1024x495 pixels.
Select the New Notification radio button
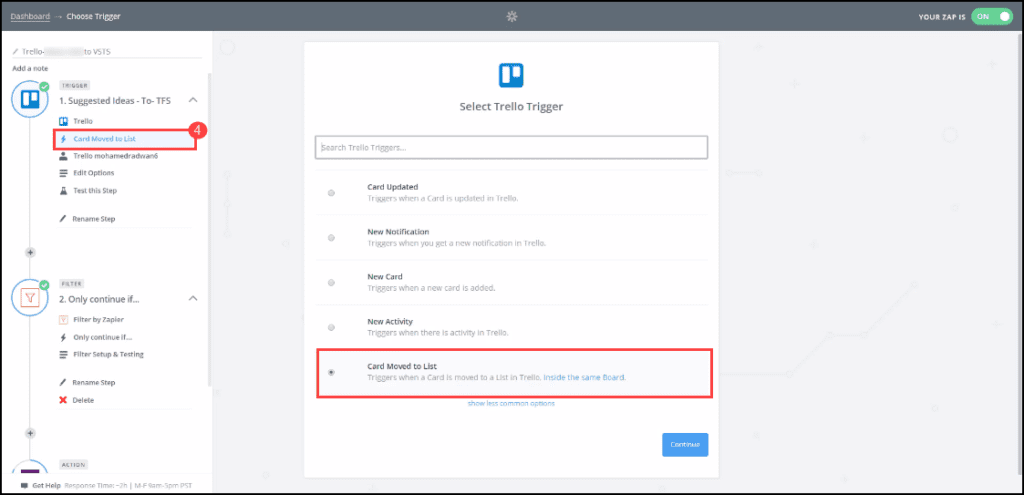pos(331,237)
